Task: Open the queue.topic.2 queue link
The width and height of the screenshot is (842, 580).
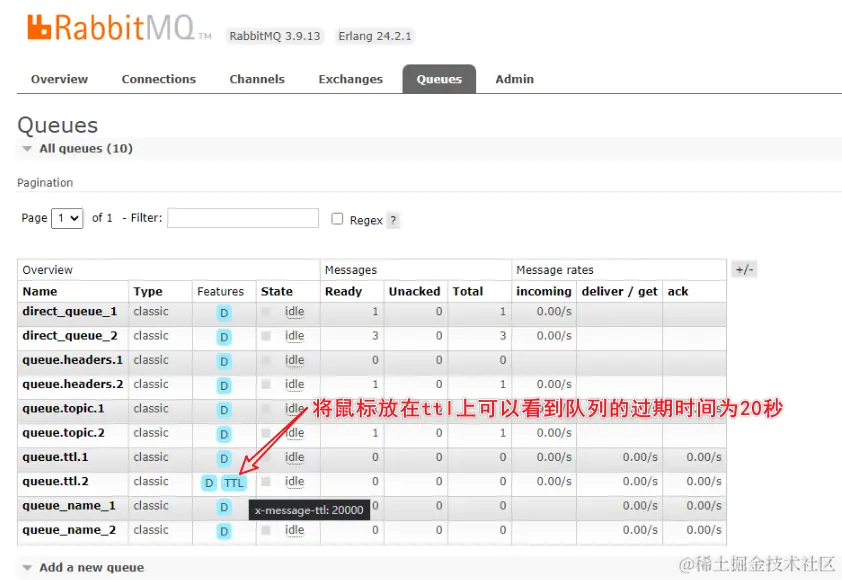Action: click(x=63, y=433)
